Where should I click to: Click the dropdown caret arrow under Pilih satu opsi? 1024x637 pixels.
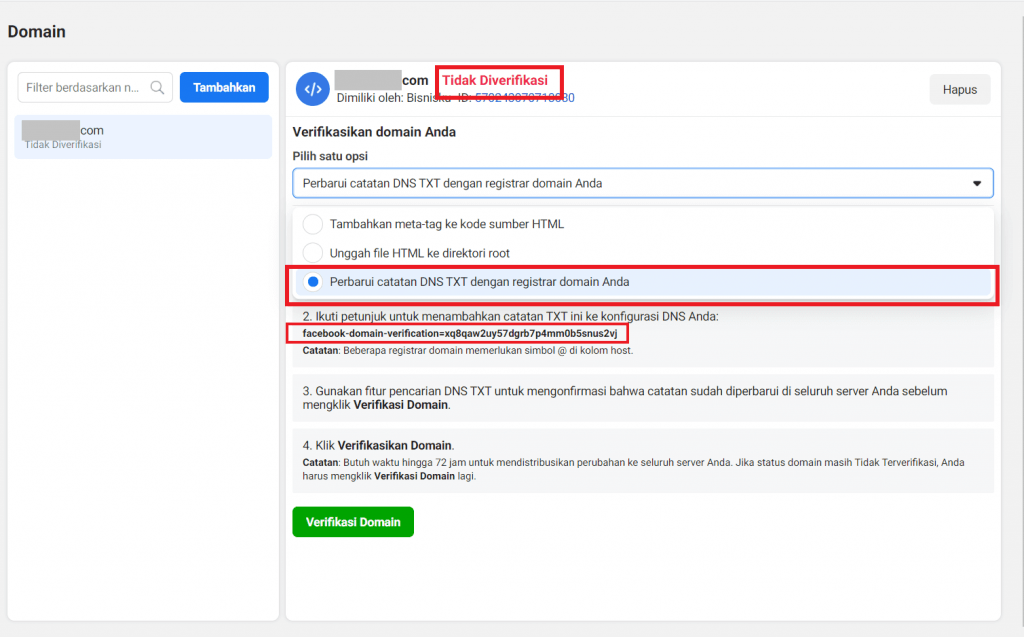click(x=976, y=184)
